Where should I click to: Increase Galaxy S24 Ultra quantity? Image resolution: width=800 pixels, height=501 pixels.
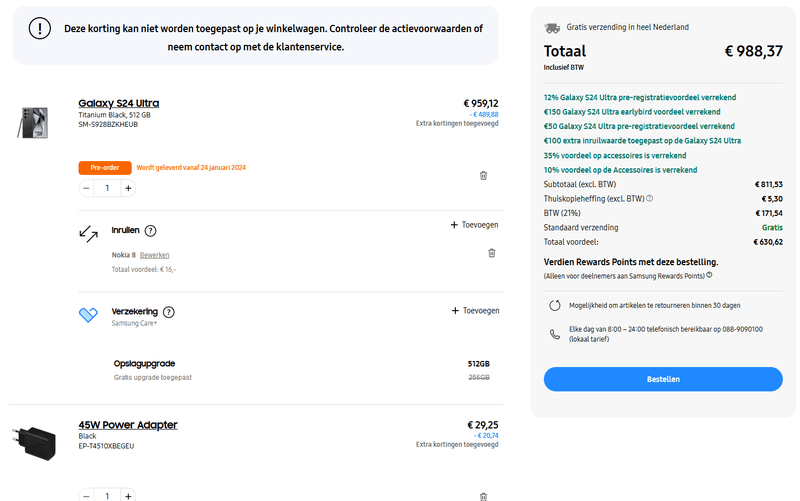[128, 188]
